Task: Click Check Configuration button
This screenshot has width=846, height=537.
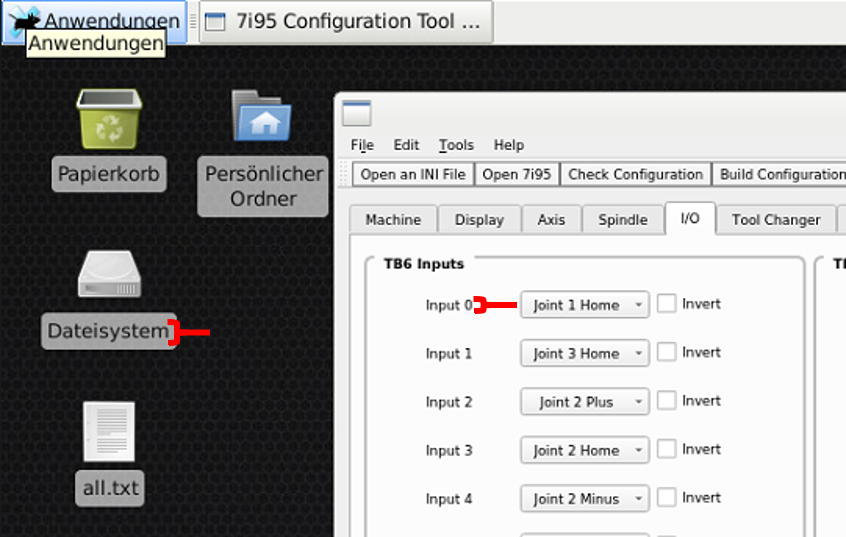Action: (x=636, y=174)
